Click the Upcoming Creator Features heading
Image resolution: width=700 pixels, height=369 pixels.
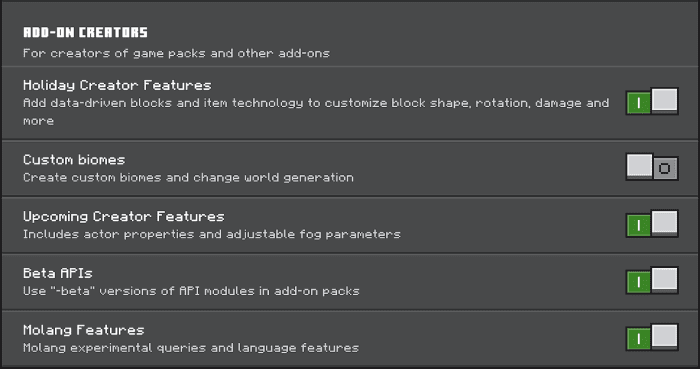point(124,217)
